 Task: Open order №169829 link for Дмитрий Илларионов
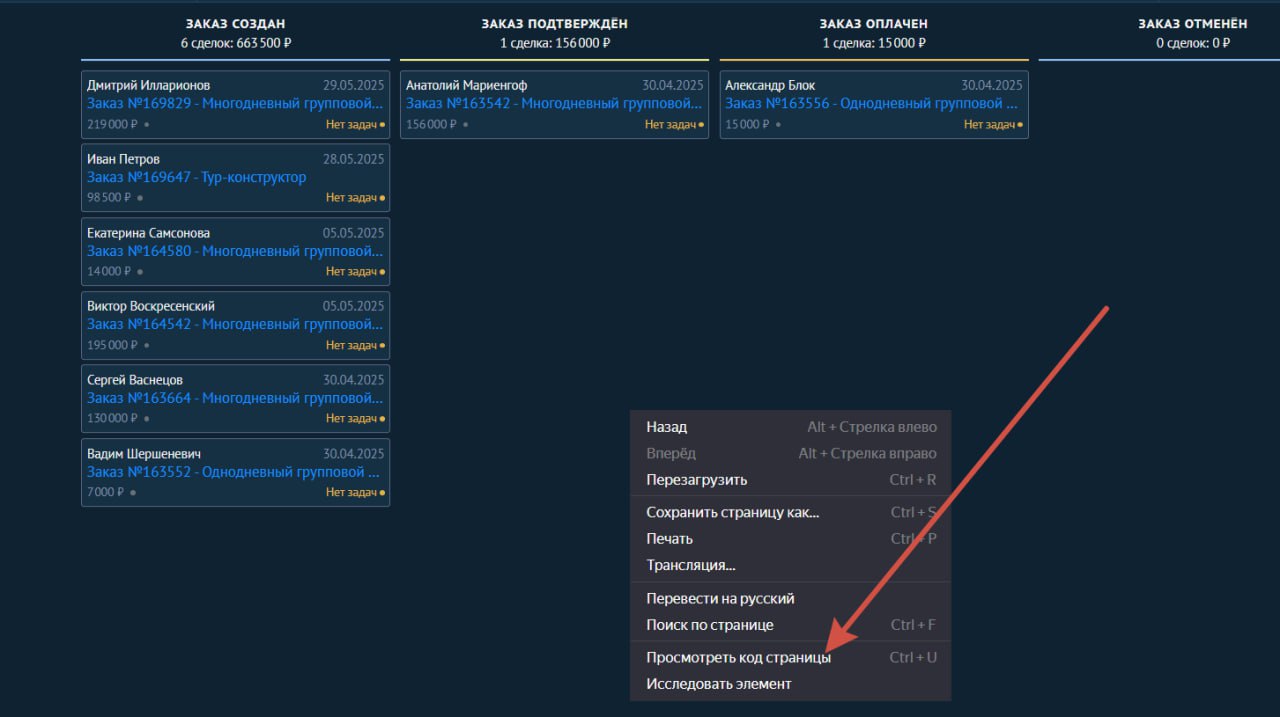click(235, 103)
